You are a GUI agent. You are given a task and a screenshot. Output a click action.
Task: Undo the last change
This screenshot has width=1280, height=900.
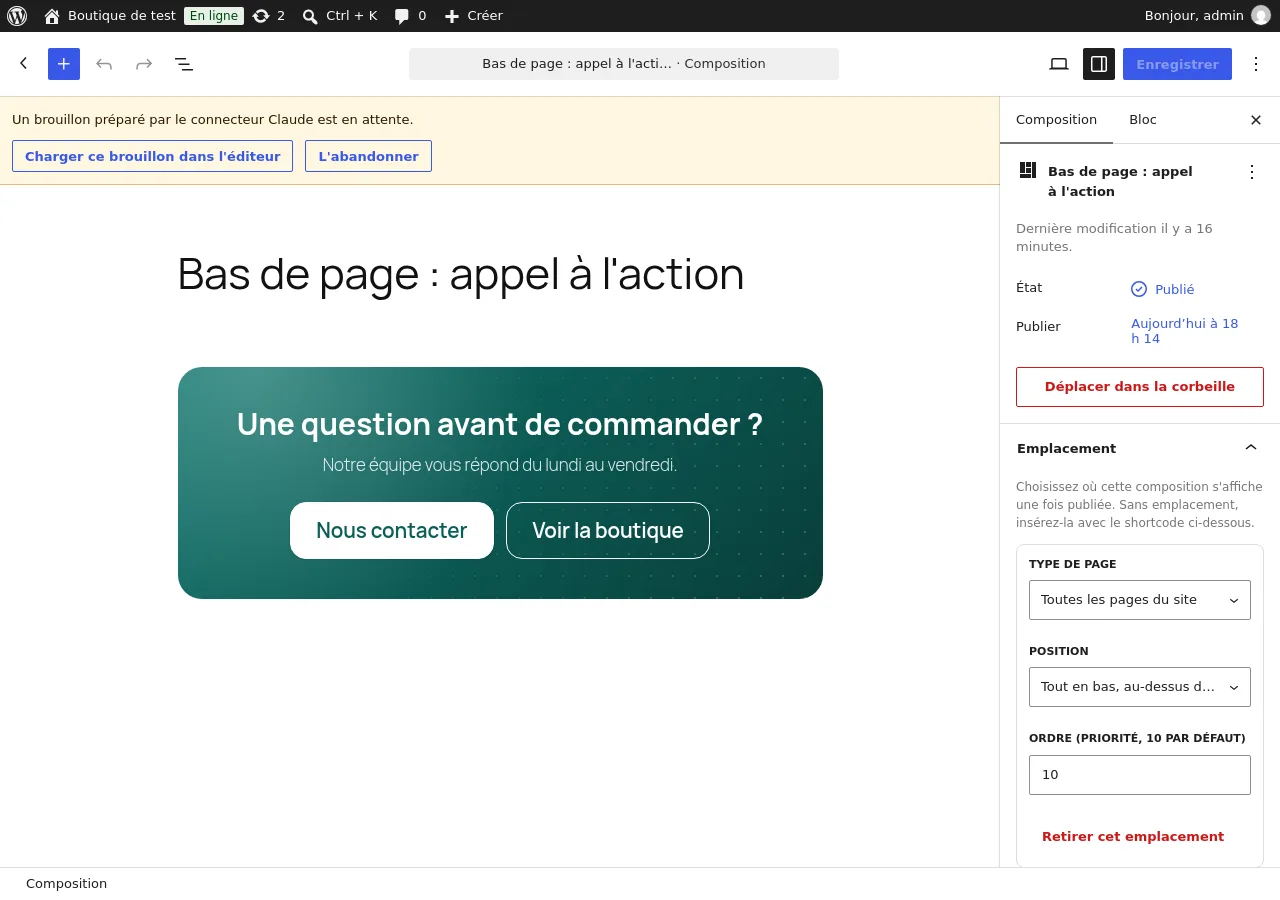click(104, 64)
